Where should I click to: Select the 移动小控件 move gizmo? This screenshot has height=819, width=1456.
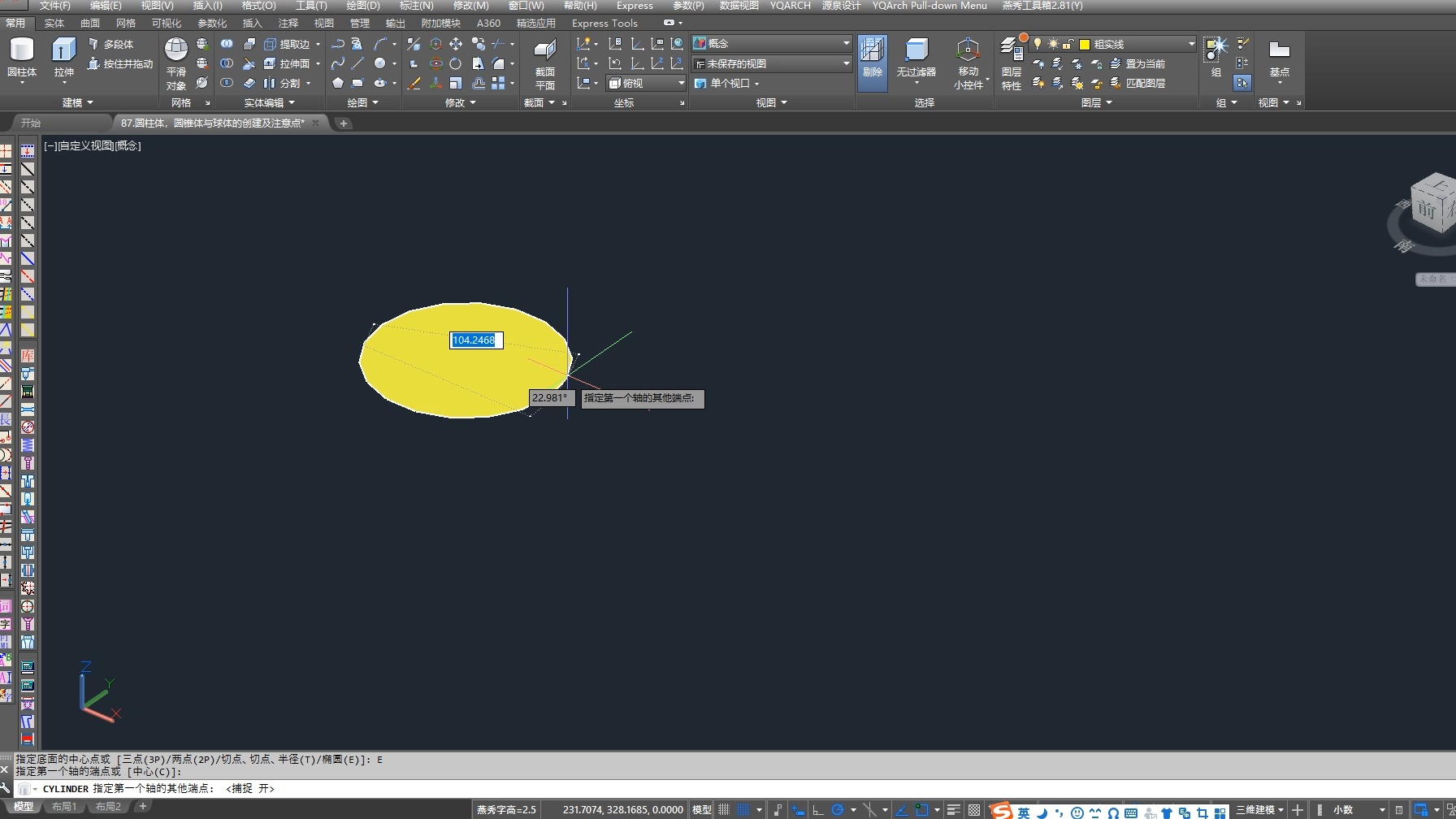tap(968, 63)
